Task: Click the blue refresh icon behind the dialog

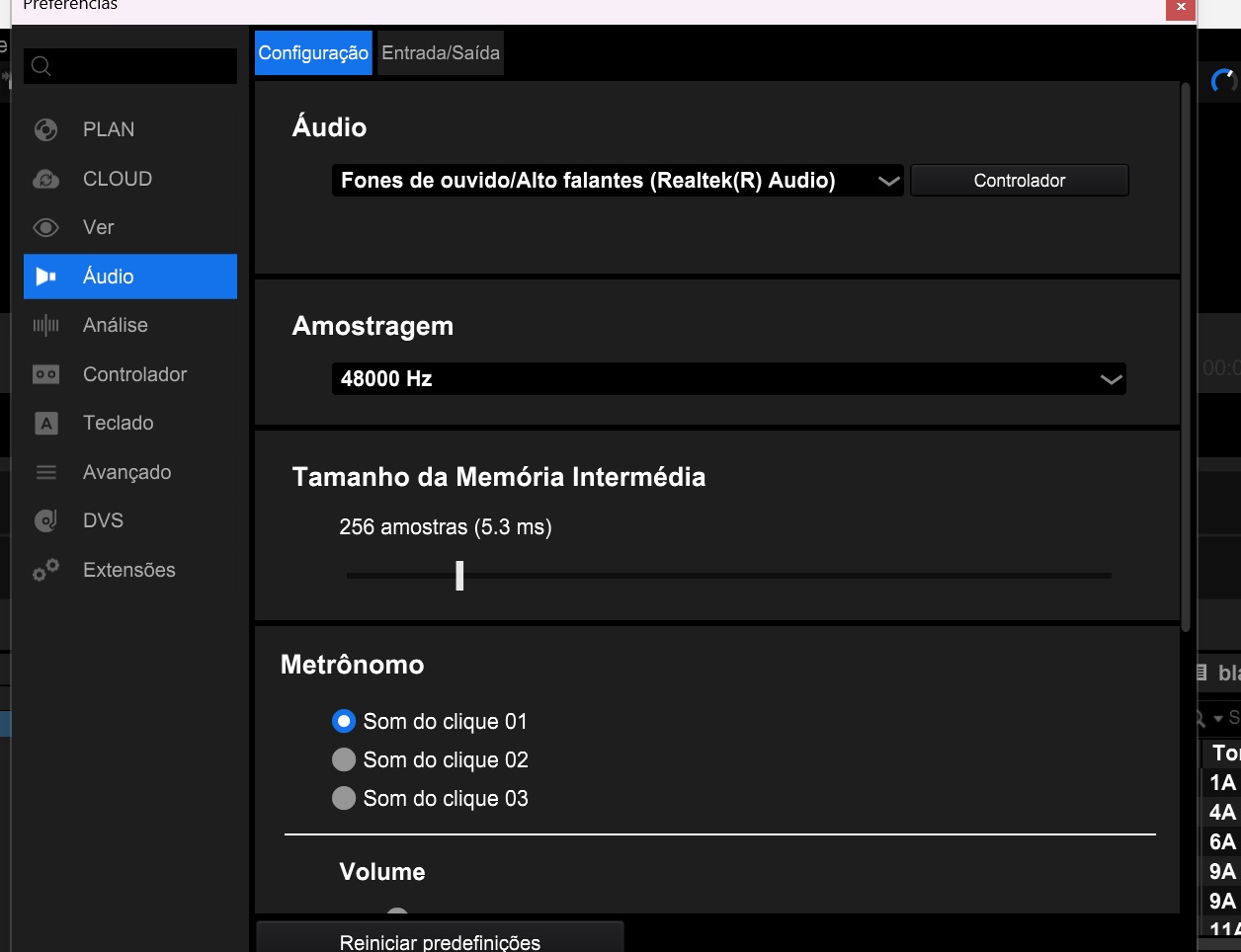Action: (x=1224, y=81)
